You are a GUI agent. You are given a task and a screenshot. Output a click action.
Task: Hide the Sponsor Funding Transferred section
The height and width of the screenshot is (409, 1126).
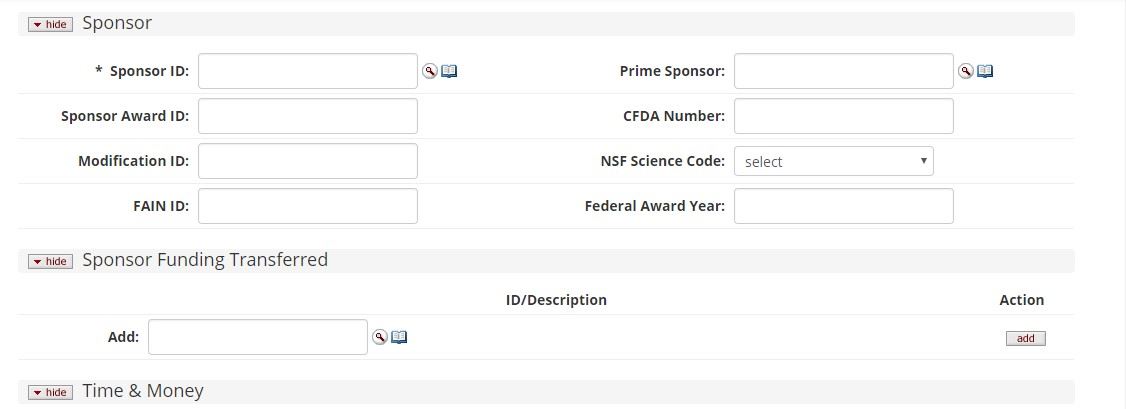(x=50, y=261)
